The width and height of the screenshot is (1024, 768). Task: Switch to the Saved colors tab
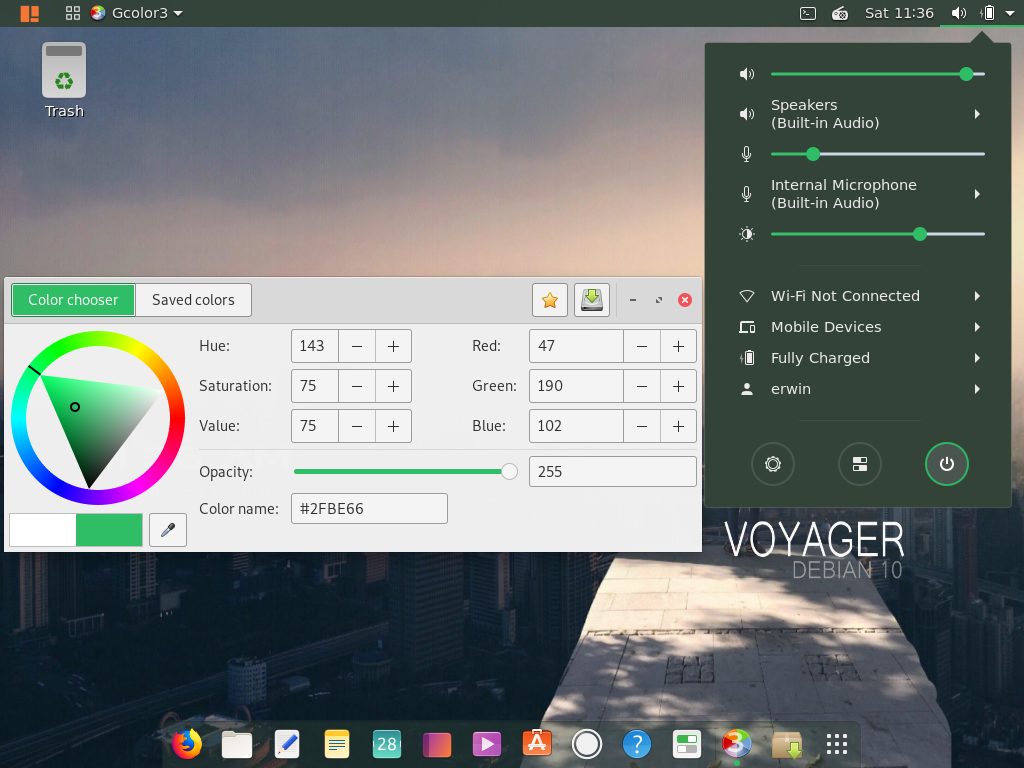point(193,300)
